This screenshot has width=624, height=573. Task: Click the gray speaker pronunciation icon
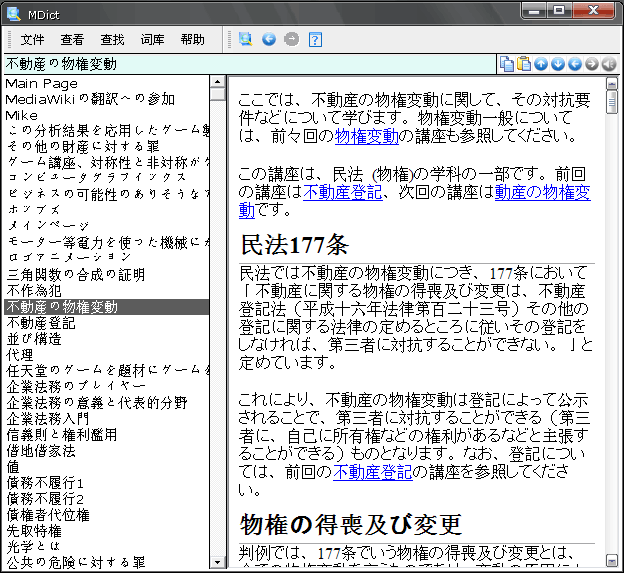click(608, 64)
